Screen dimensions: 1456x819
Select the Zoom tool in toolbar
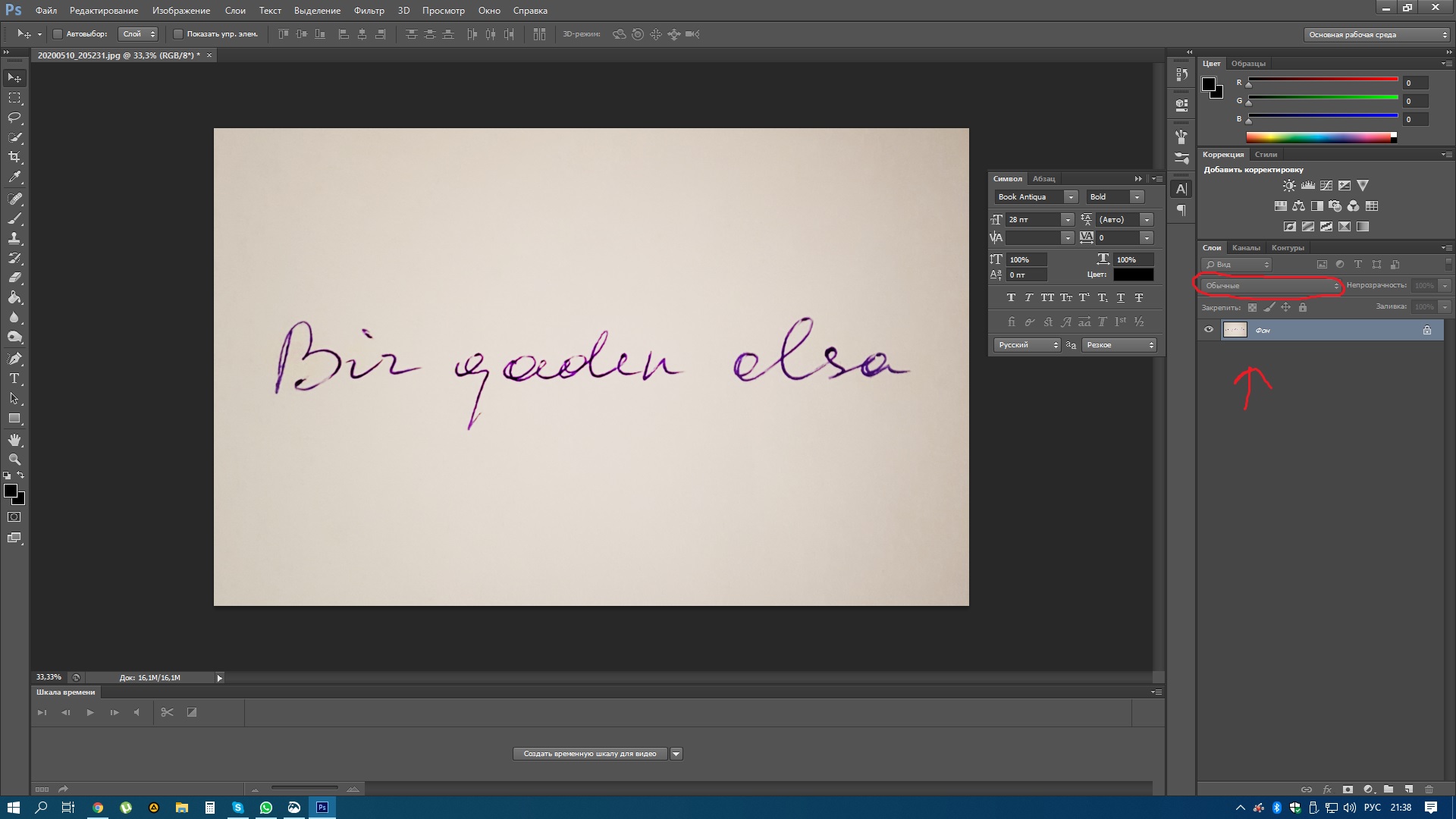point(14,460)
